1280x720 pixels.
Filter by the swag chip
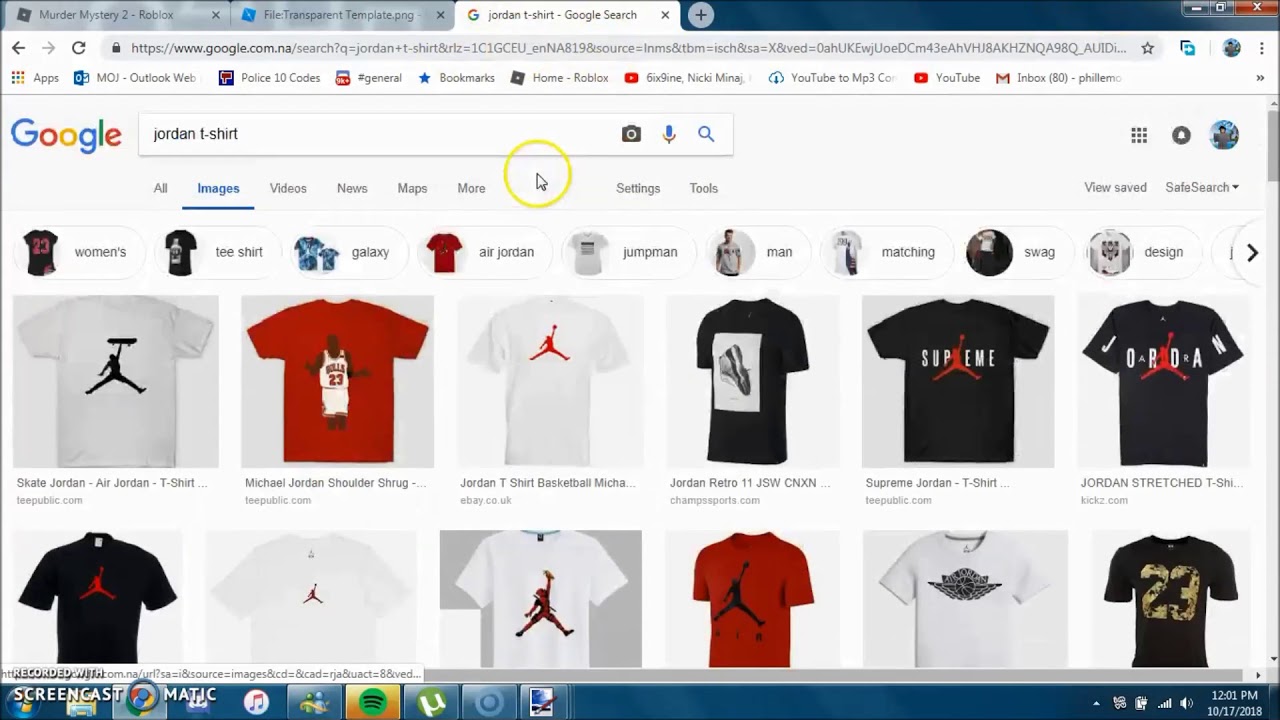tap(1018, 252)
